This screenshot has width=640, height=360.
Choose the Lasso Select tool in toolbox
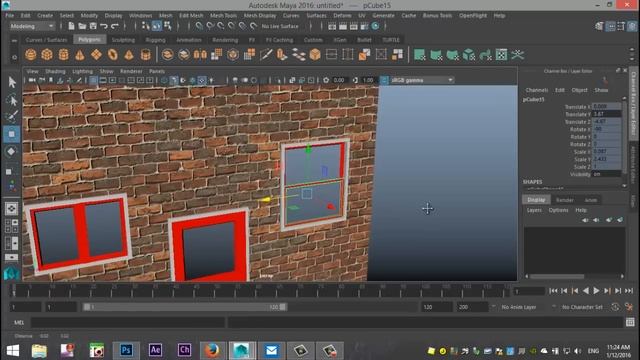[x=12, y=100]
